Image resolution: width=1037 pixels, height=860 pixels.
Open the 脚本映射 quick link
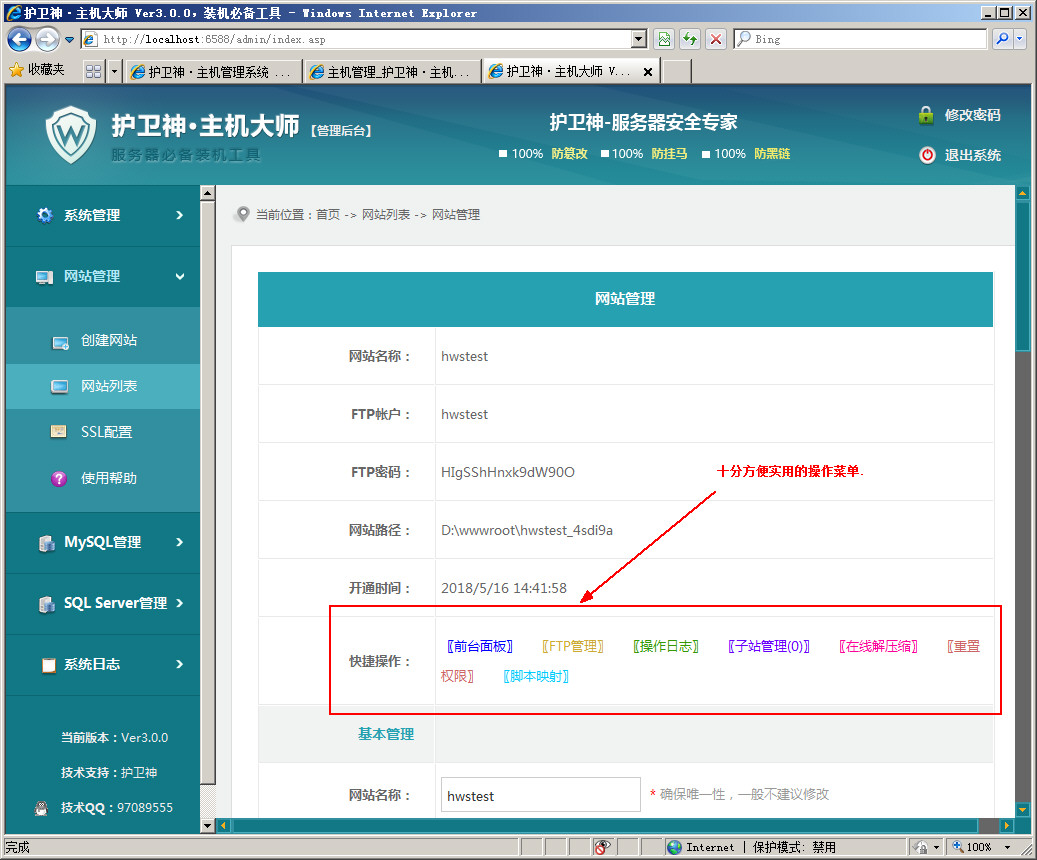536,676
